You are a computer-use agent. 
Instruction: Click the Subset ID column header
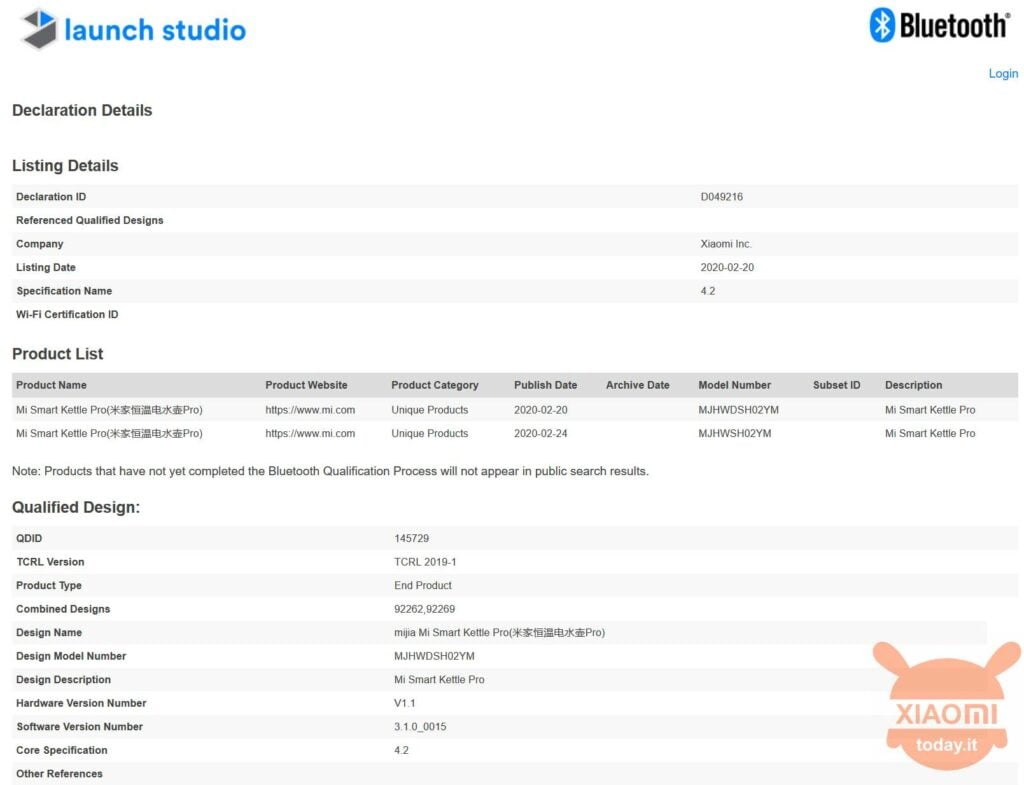[x=837, y=385]
